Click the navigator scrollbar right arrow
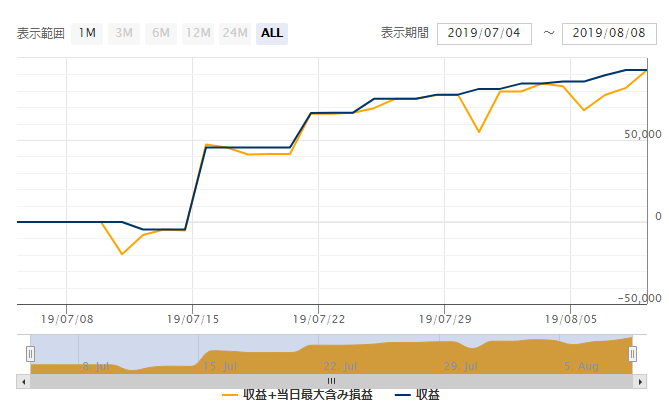Viewport: 669px width, 409px height. coord(640,382)
